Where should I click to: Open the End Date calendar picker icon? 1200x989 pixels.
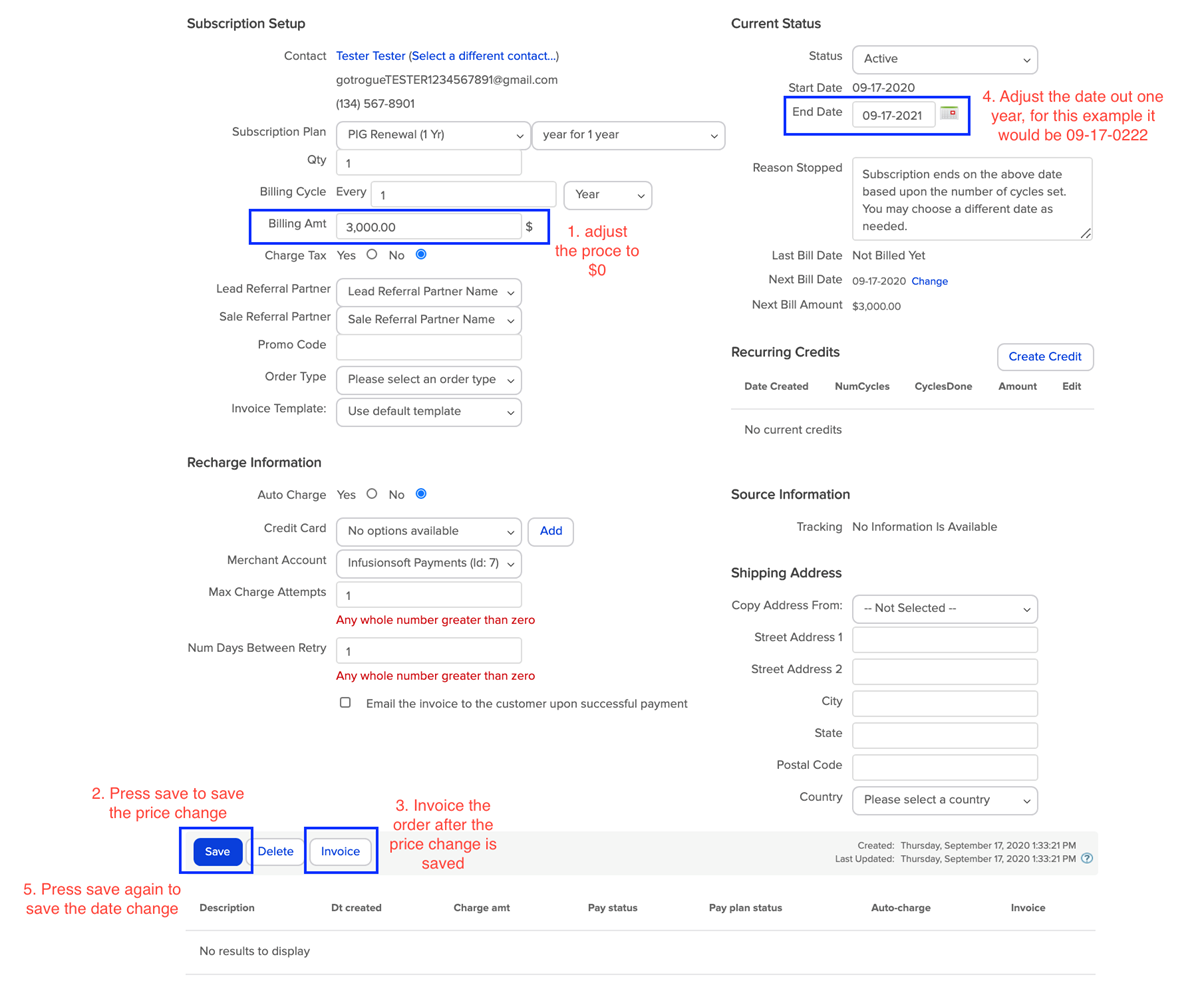949,113
